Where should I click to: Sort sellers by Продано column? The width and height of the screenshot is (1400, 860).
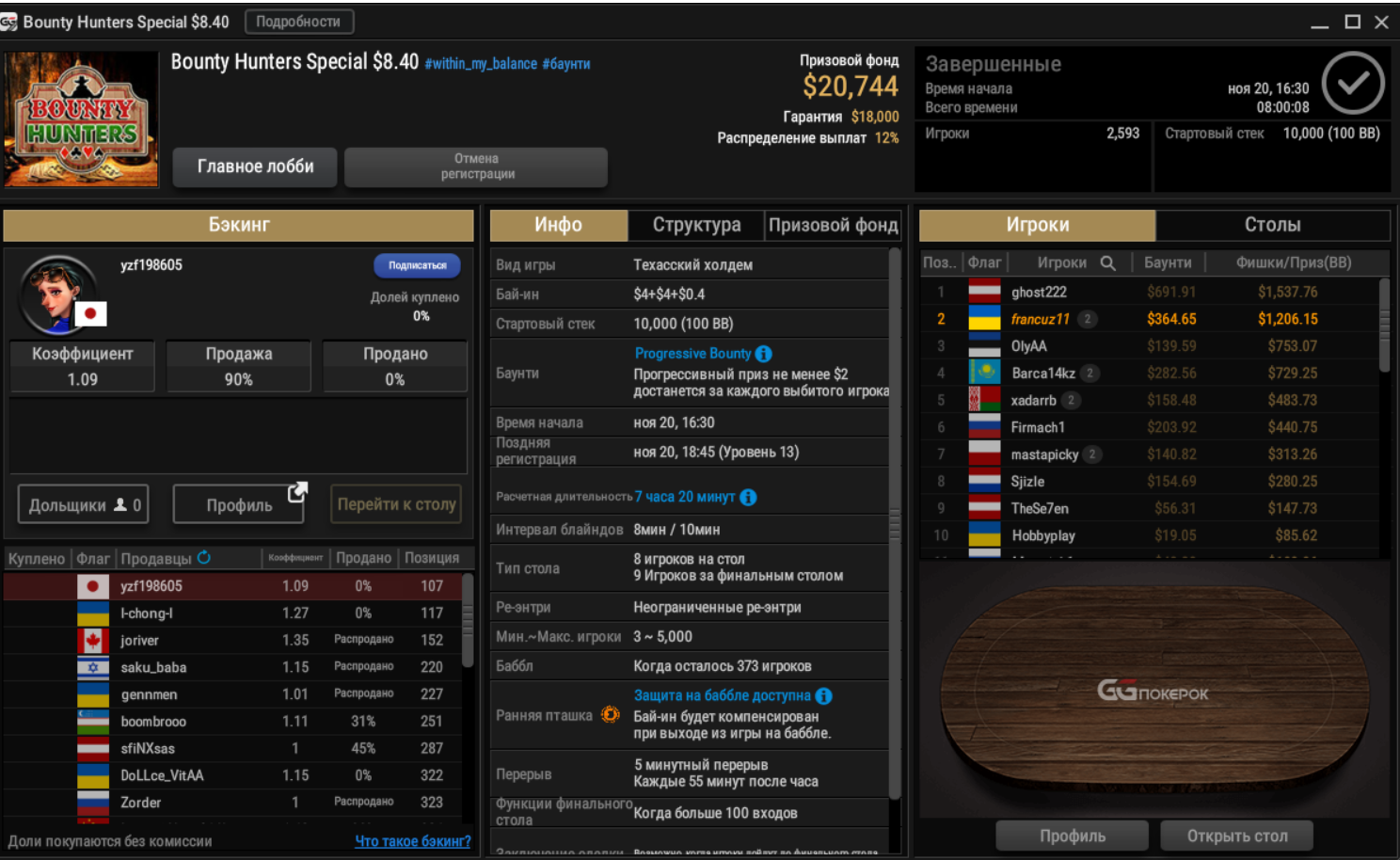point(363,558)
